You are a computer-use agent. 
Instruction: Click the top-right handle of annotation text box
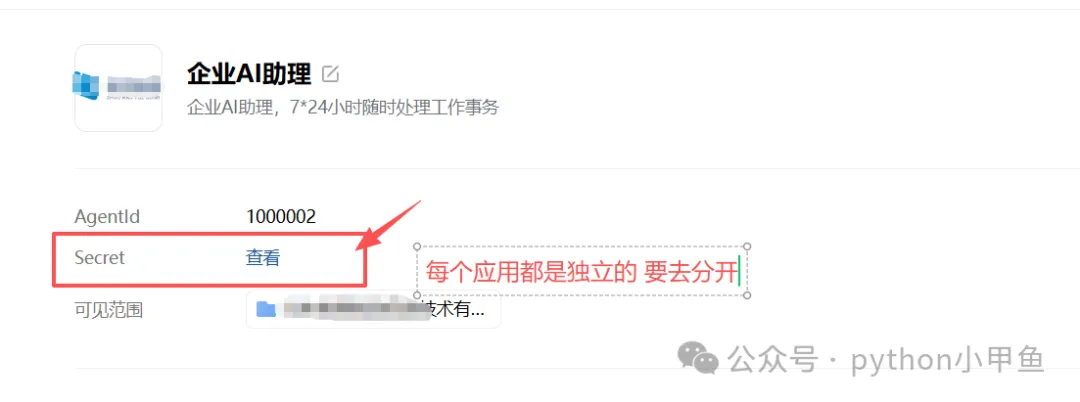pos(748,246)
